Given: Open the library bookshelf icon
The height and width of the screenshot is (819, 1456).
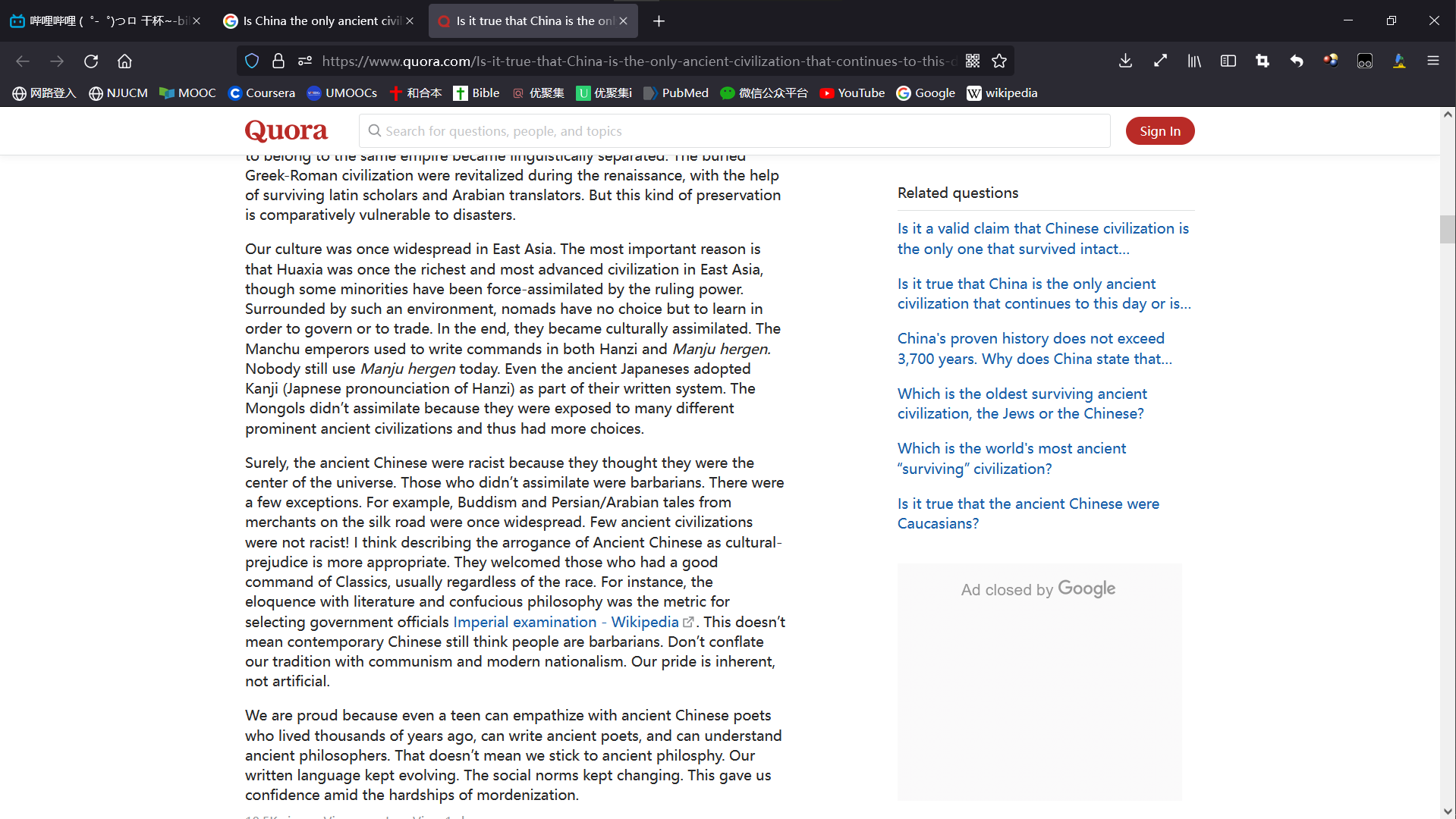Looking at the screenshot, I should pos(1194,61).
